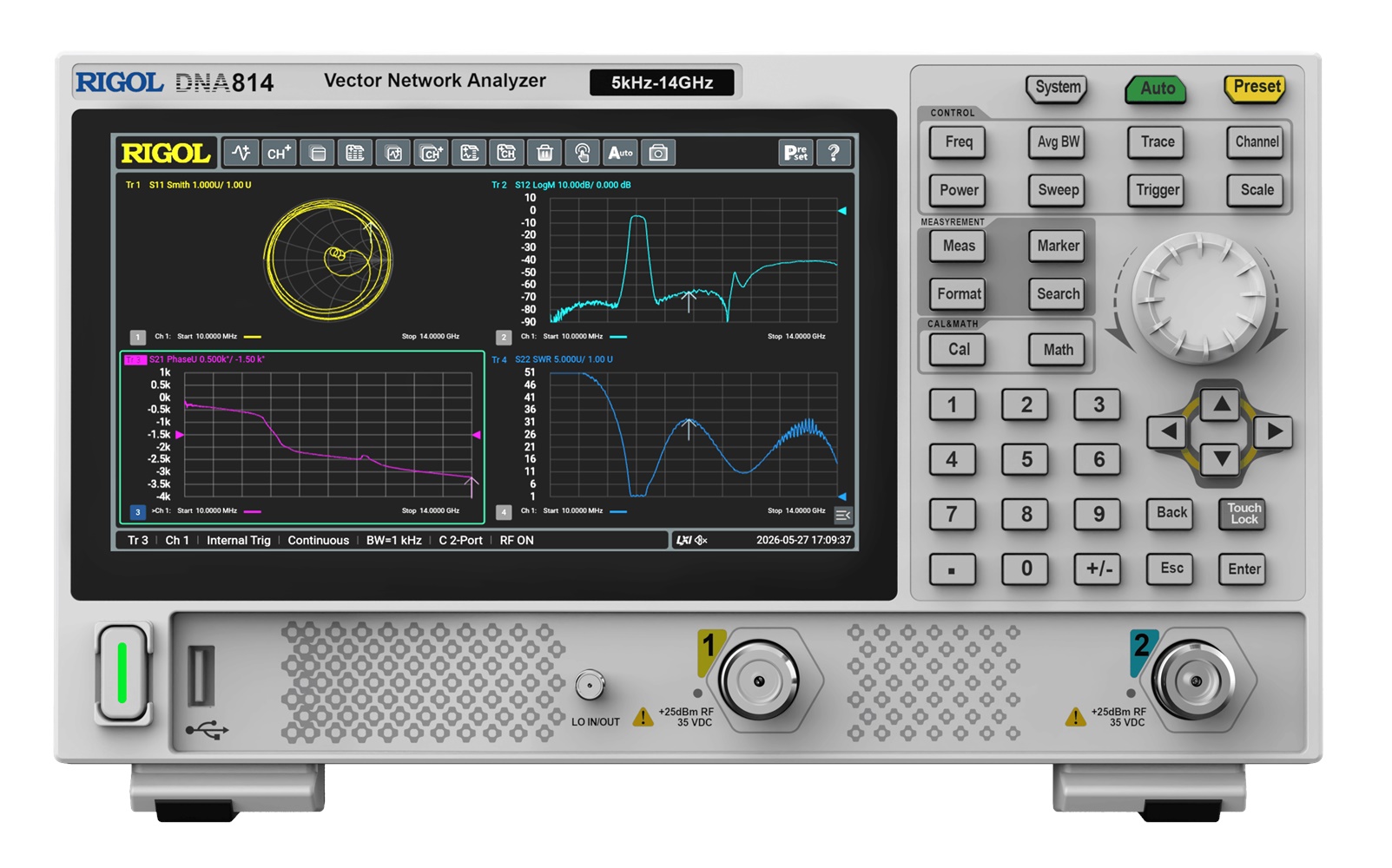Tap the LXI status icon
Image resolution: width=1392 pixels, height=868 pixels.
[684, 540]
